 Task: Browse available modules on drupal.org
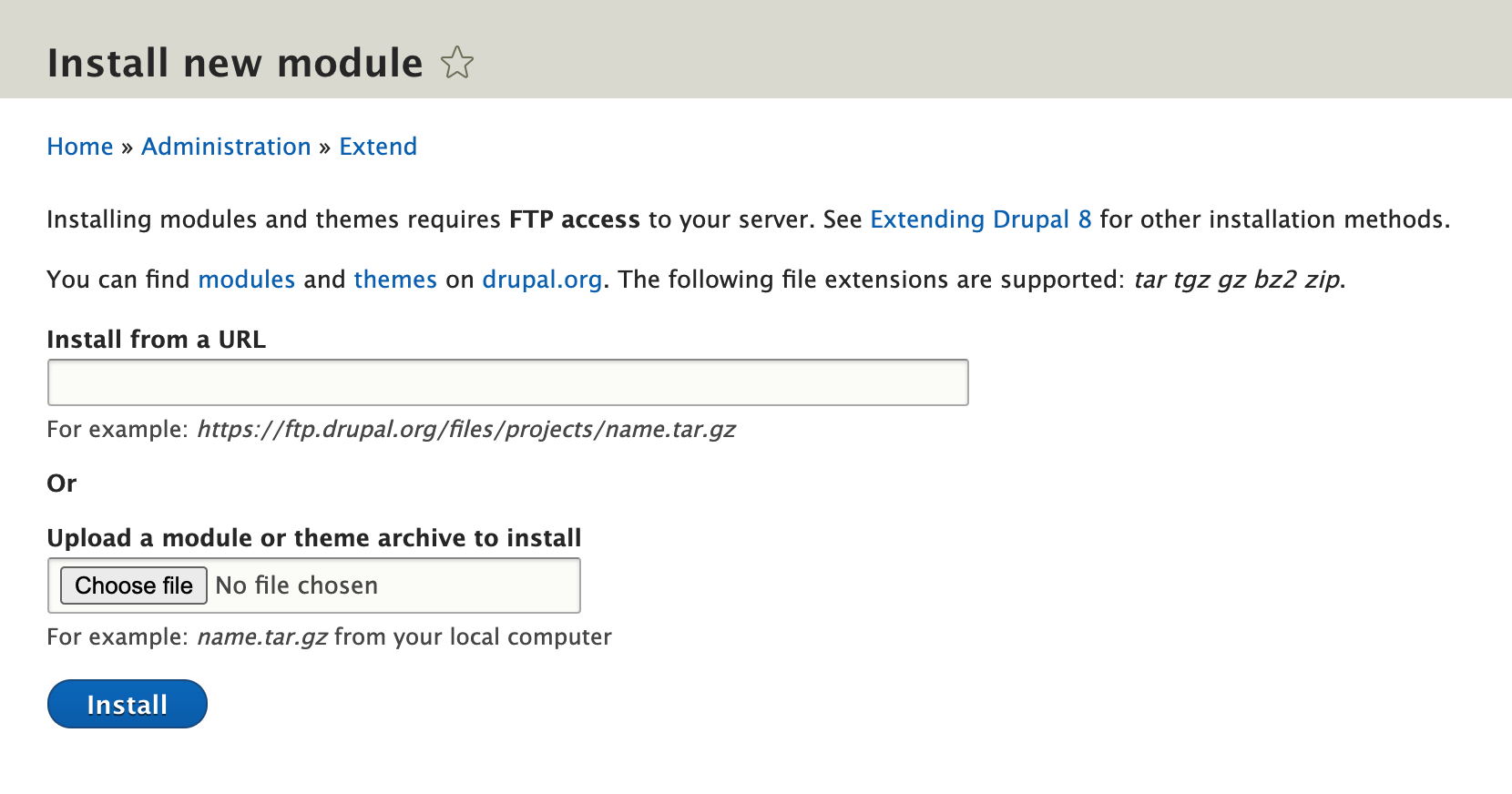pos(246,280)
